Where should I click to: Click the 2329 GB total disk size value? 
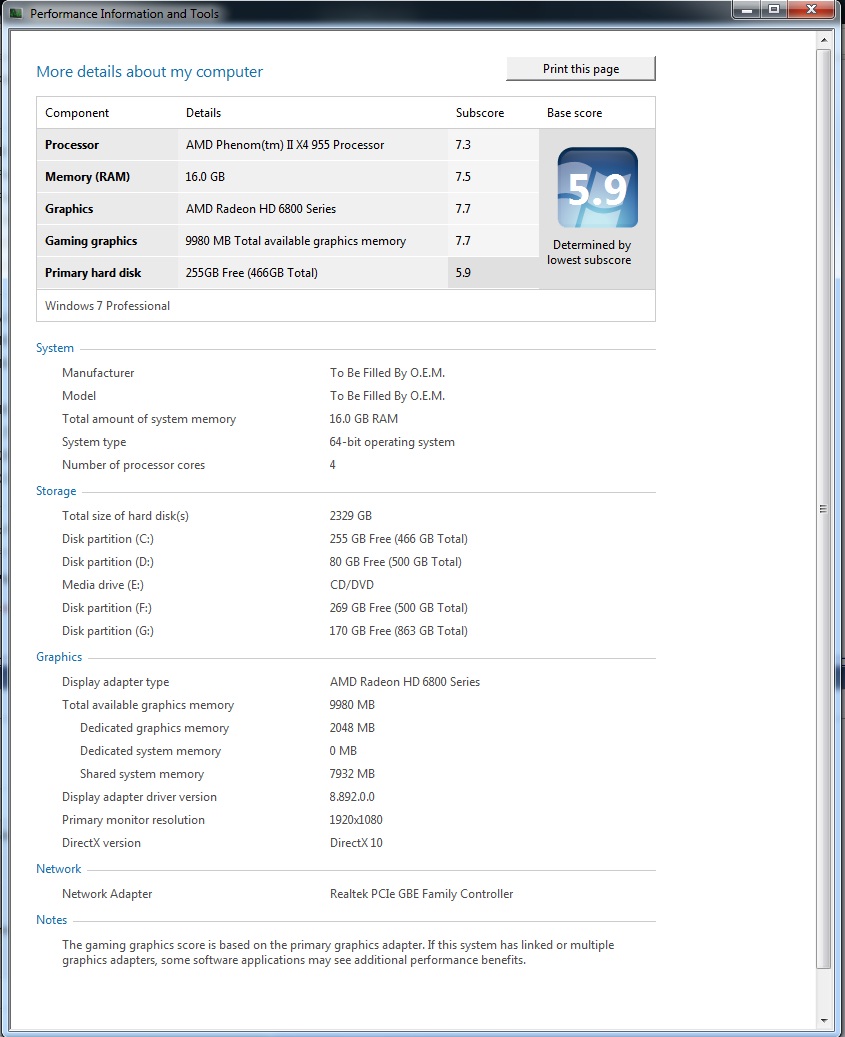point(350,515)
